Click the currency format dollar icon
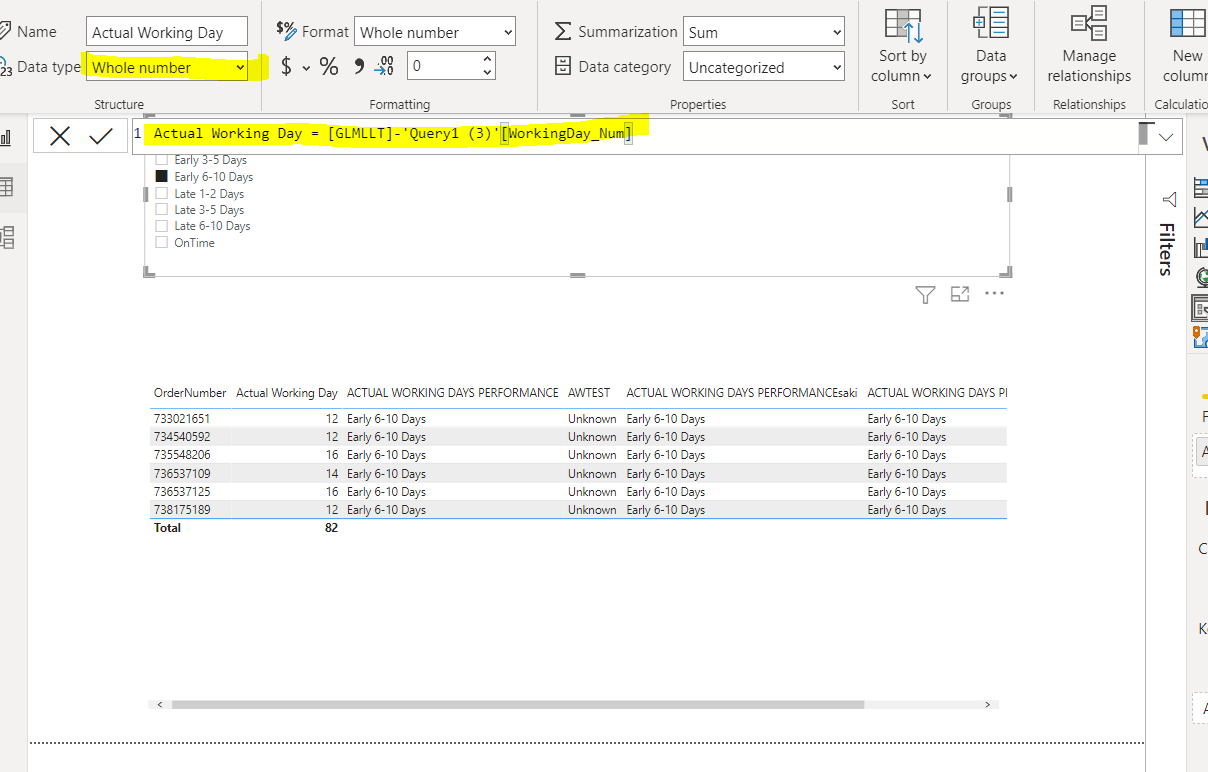Screen dimensions: 1208x772 (x=286, y=67)
